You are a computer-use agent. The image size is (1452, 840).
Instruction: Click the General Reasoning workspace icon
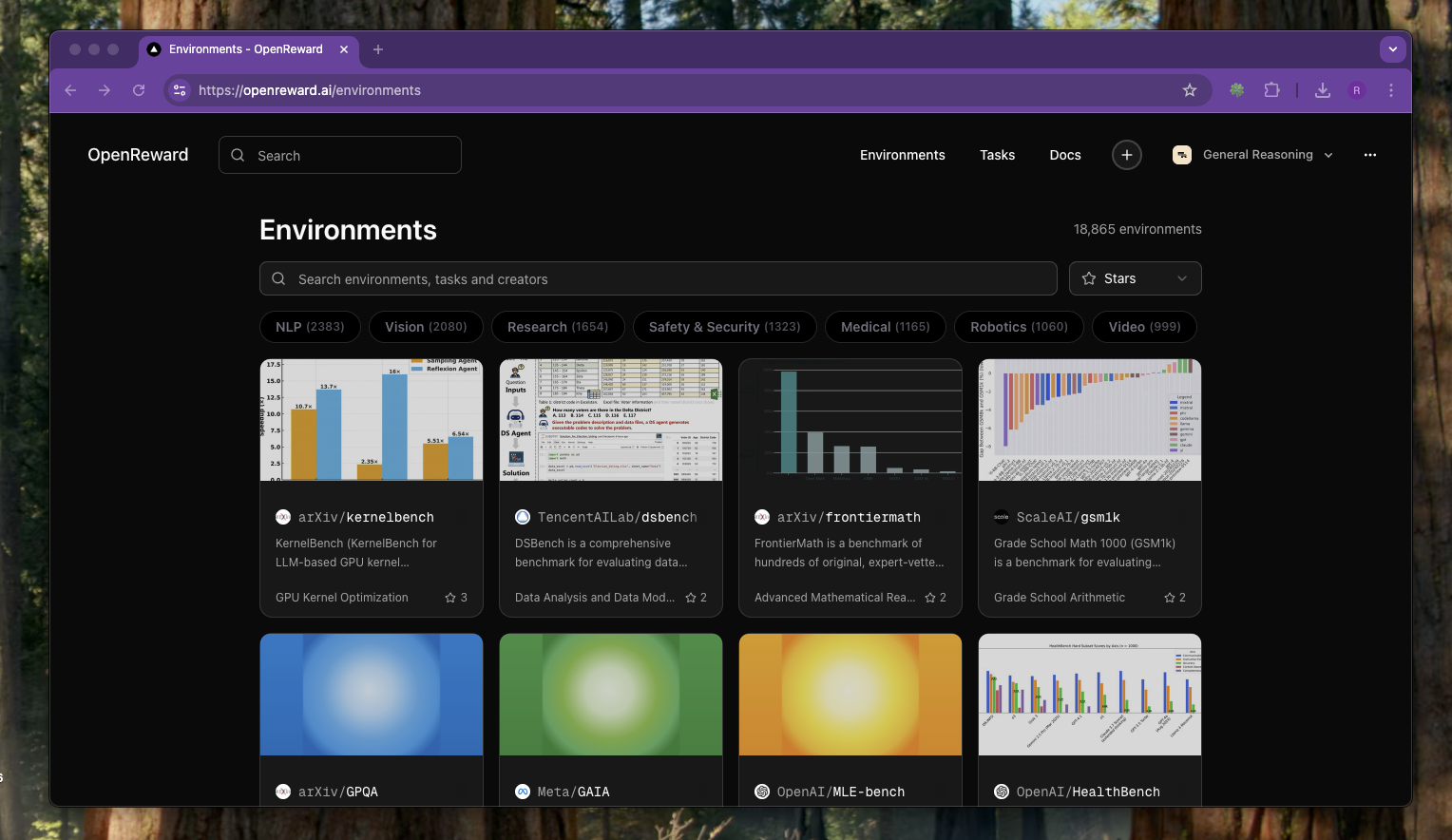point(1181,154)
